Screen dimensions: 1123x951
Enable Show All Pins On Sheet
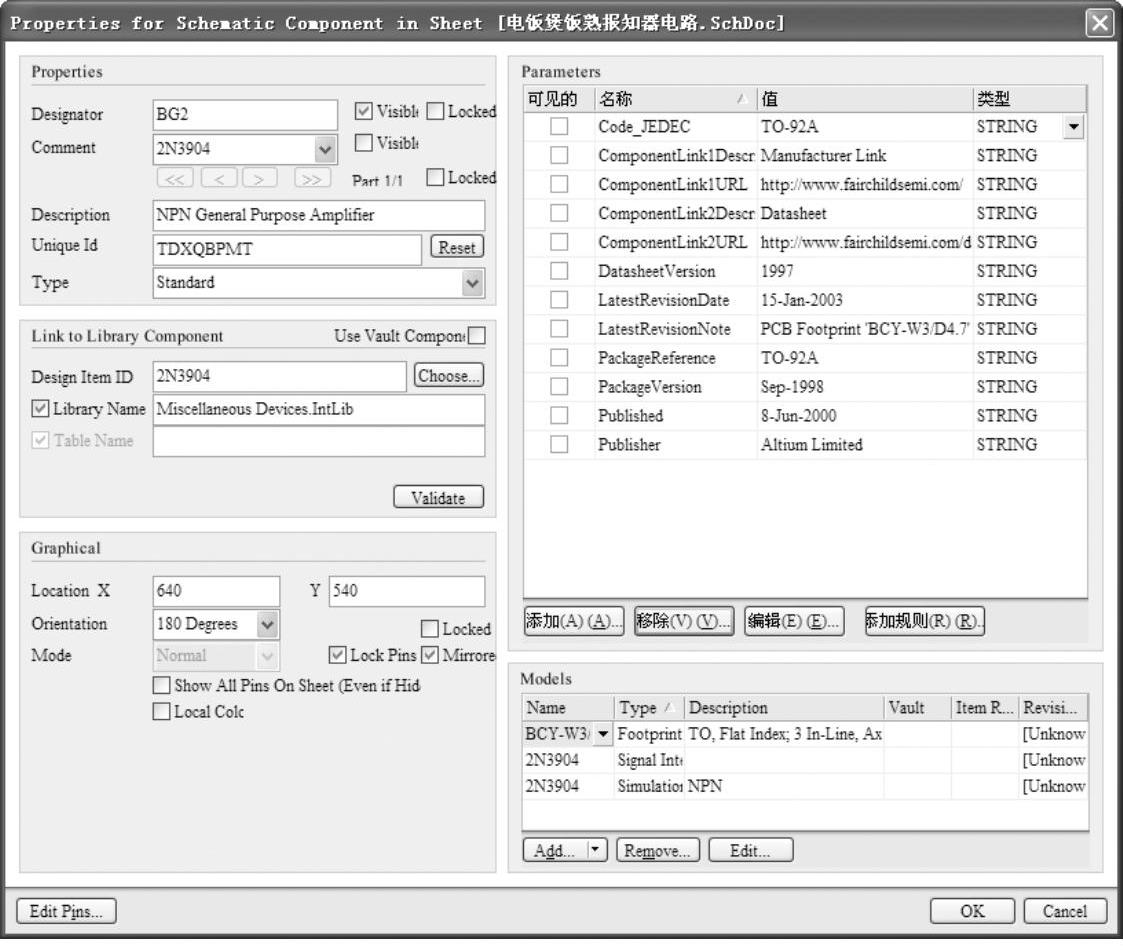[161, 686]
